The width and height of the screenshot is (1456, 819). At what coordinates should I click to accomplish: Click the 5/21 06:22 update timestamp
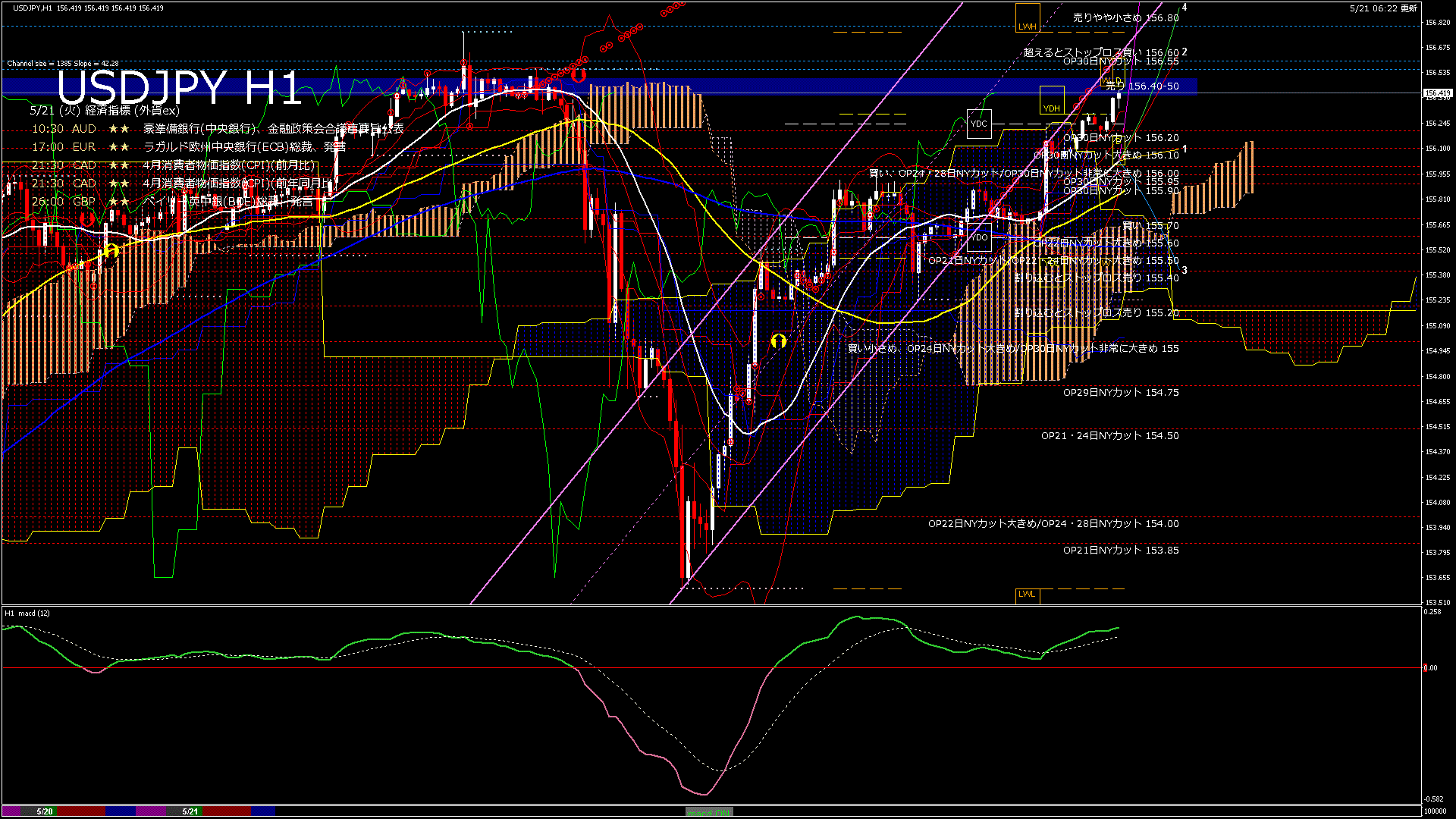click(1383, 8)
